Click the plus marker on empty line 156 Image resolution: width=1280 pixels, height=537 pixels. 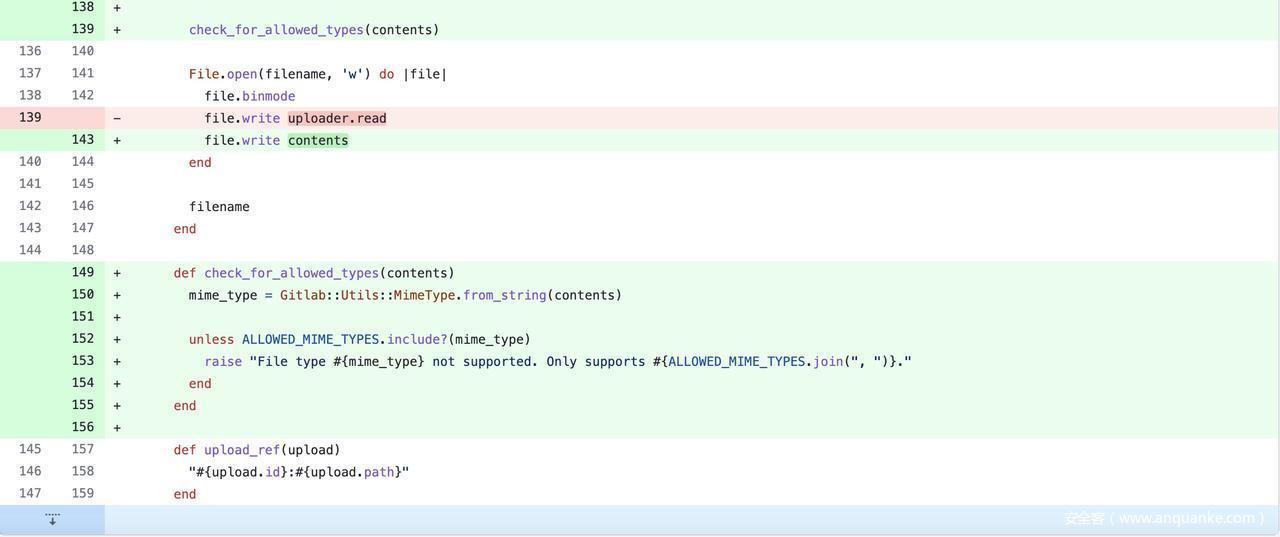(x=117, y=428)
